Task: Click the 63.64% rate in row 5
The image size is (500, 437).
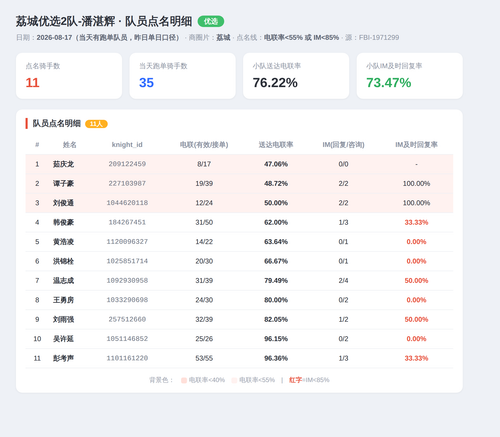Action: [x=276, y=242]
